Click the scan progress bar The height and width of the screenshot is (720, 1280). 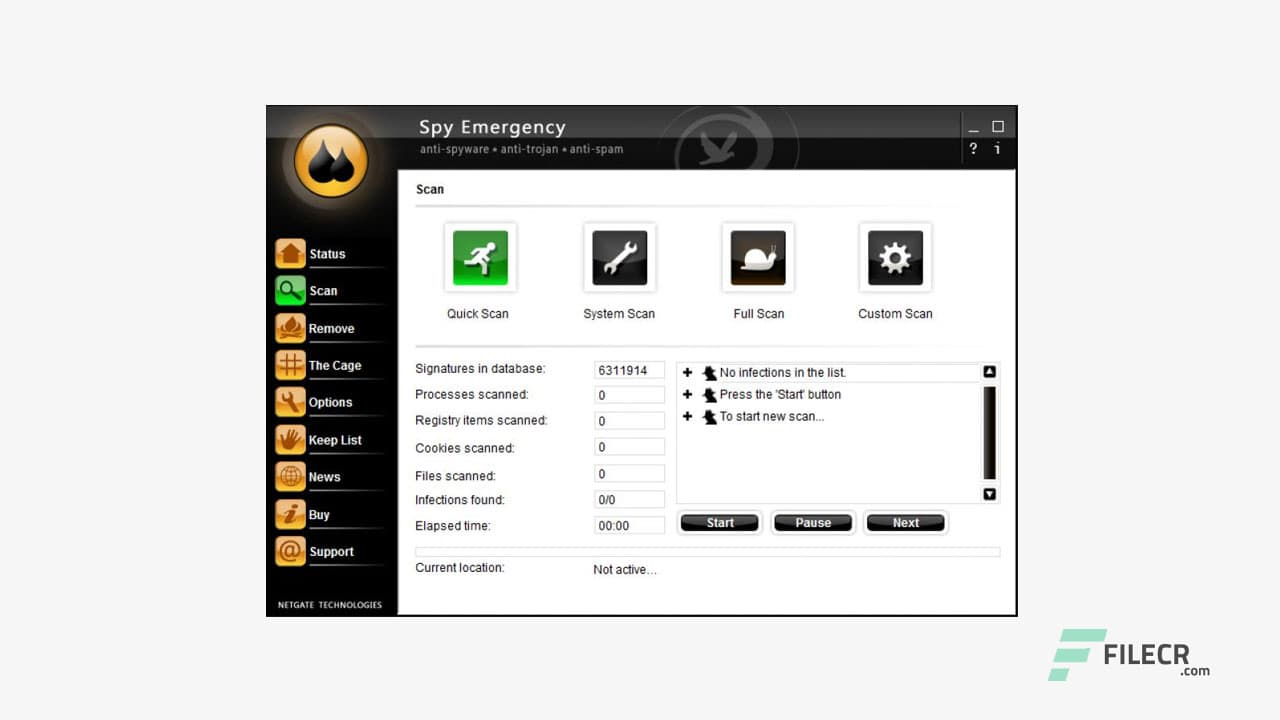tap(707, 551)
